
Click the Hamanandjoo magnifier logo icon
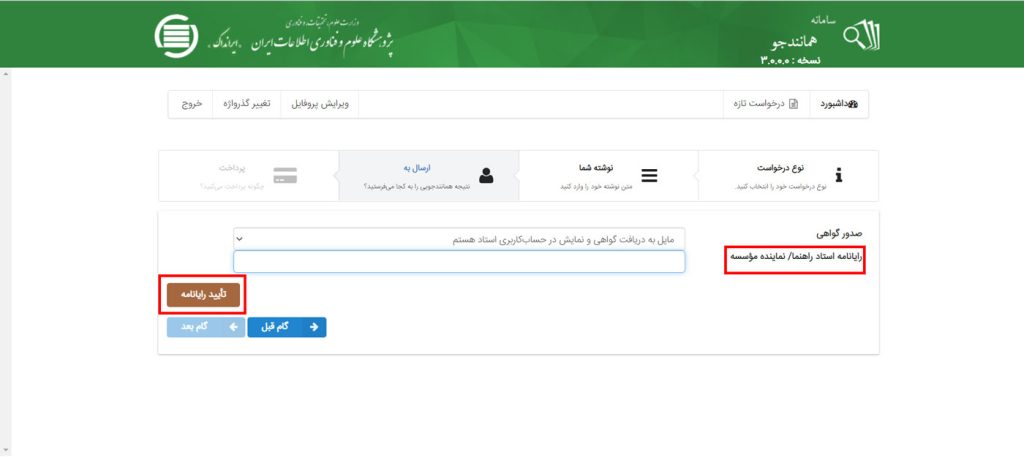click(862, 37)
